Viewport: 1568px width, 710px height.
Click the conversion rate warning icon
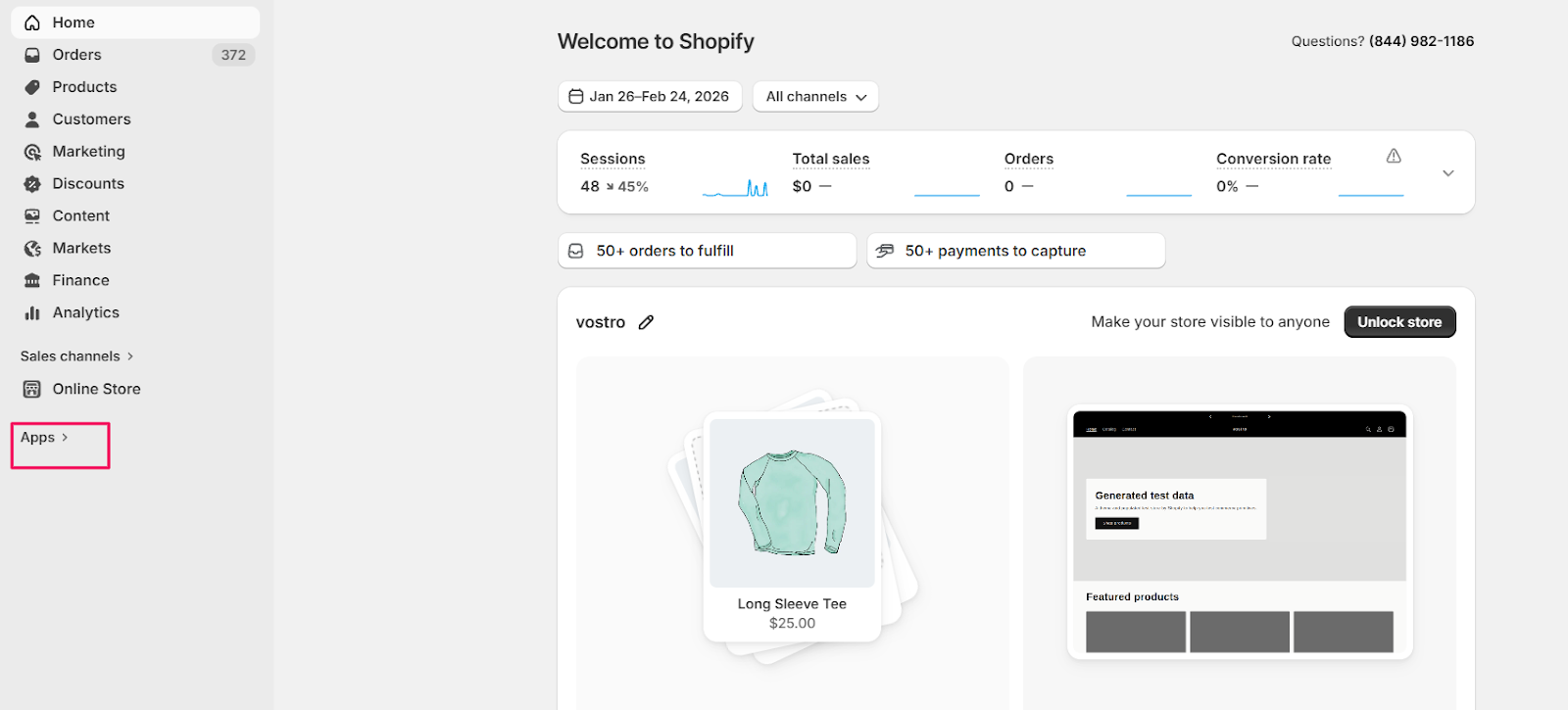click(1394, 156)
